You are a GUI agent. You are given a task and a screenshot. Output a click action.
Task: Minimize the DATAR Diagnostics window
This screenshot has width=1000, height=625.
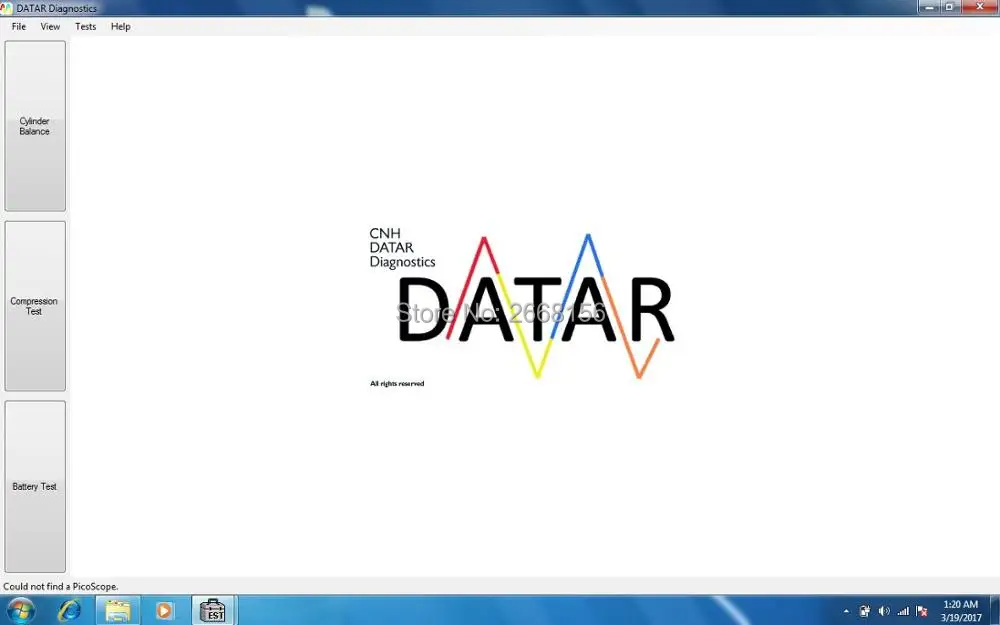tap(929, 7)
